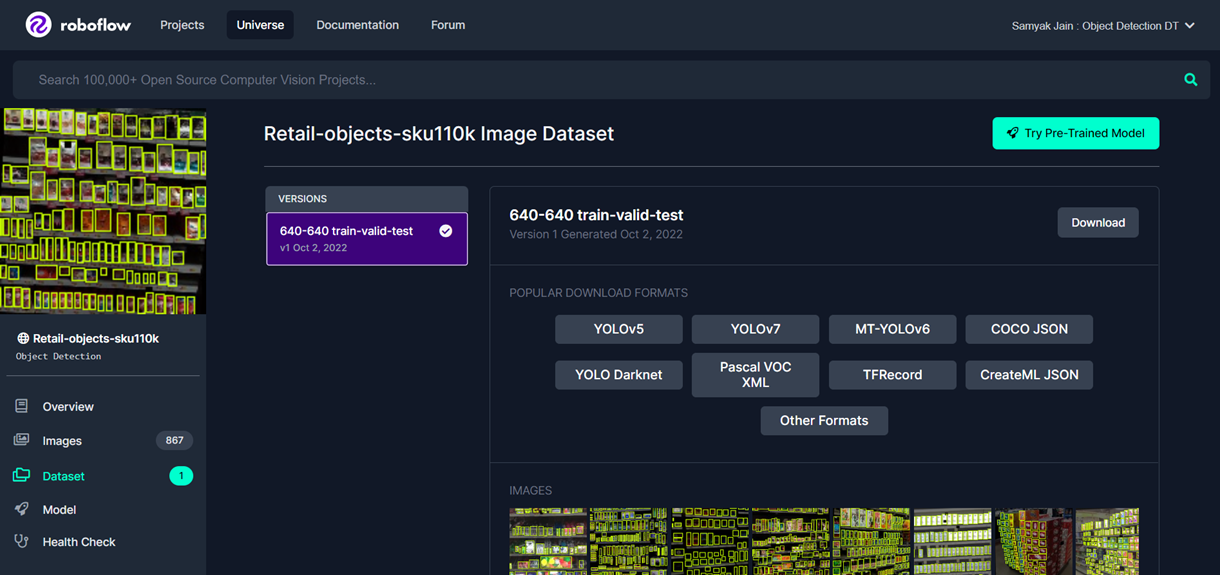The height and width of the screenshot is (575, 1220).
Task: Go to Documentation in top navigation
Action: 357,25
